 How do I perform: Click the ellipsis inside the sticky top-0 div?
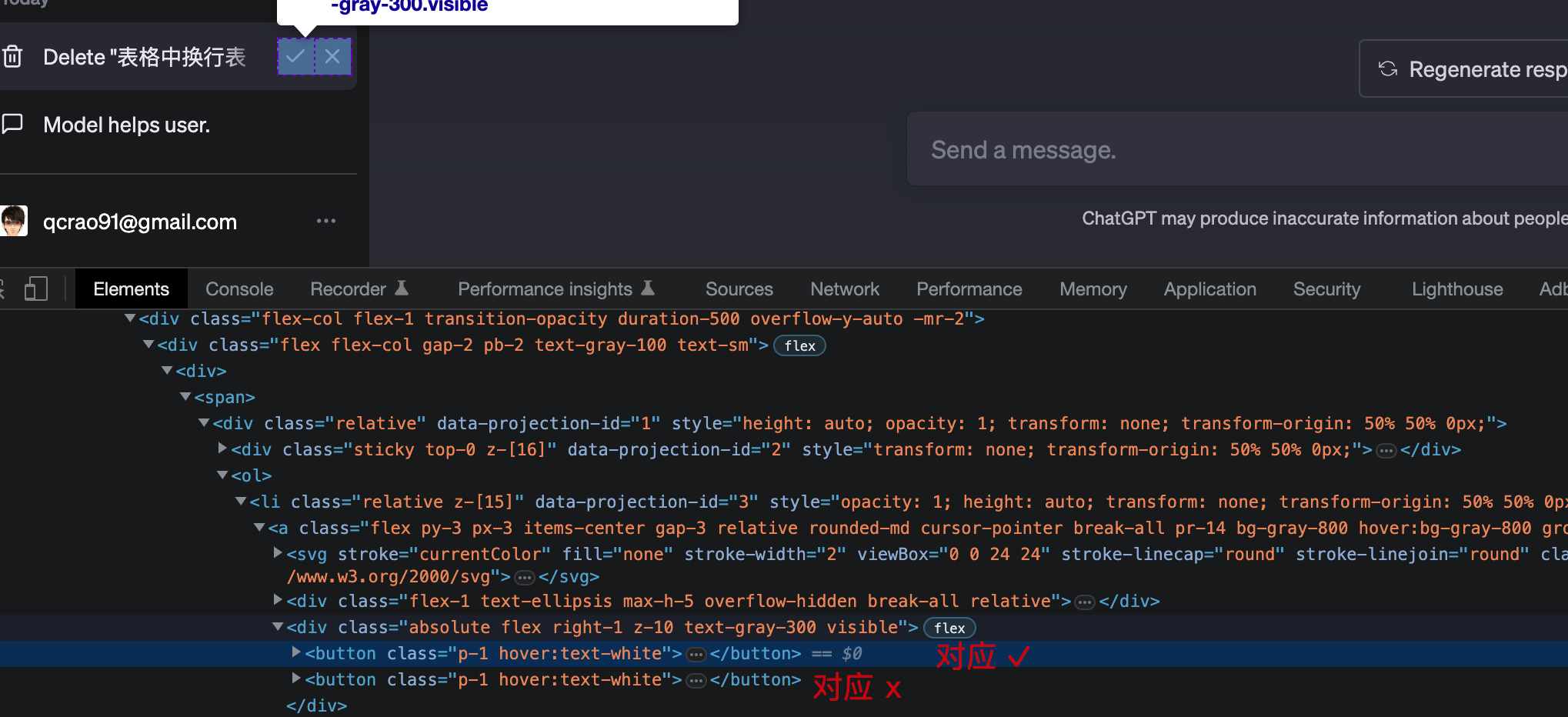[x=1386, y=450]
